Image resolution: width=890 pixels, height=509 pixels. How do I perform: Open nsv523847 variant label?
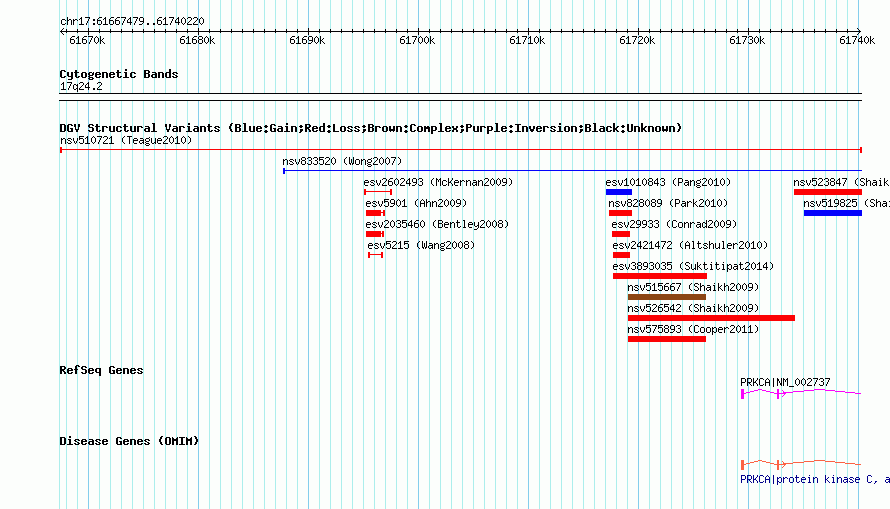[841, 182]
